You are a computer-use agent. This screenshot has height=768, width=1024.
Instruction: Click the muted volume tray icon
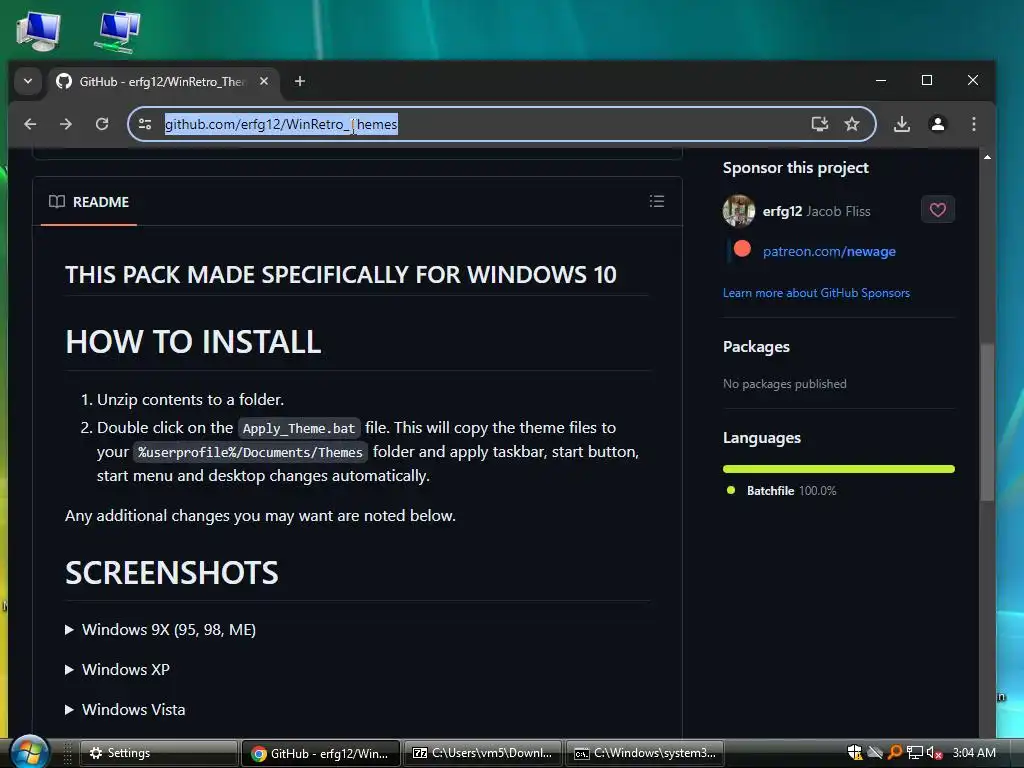[934, 753]
